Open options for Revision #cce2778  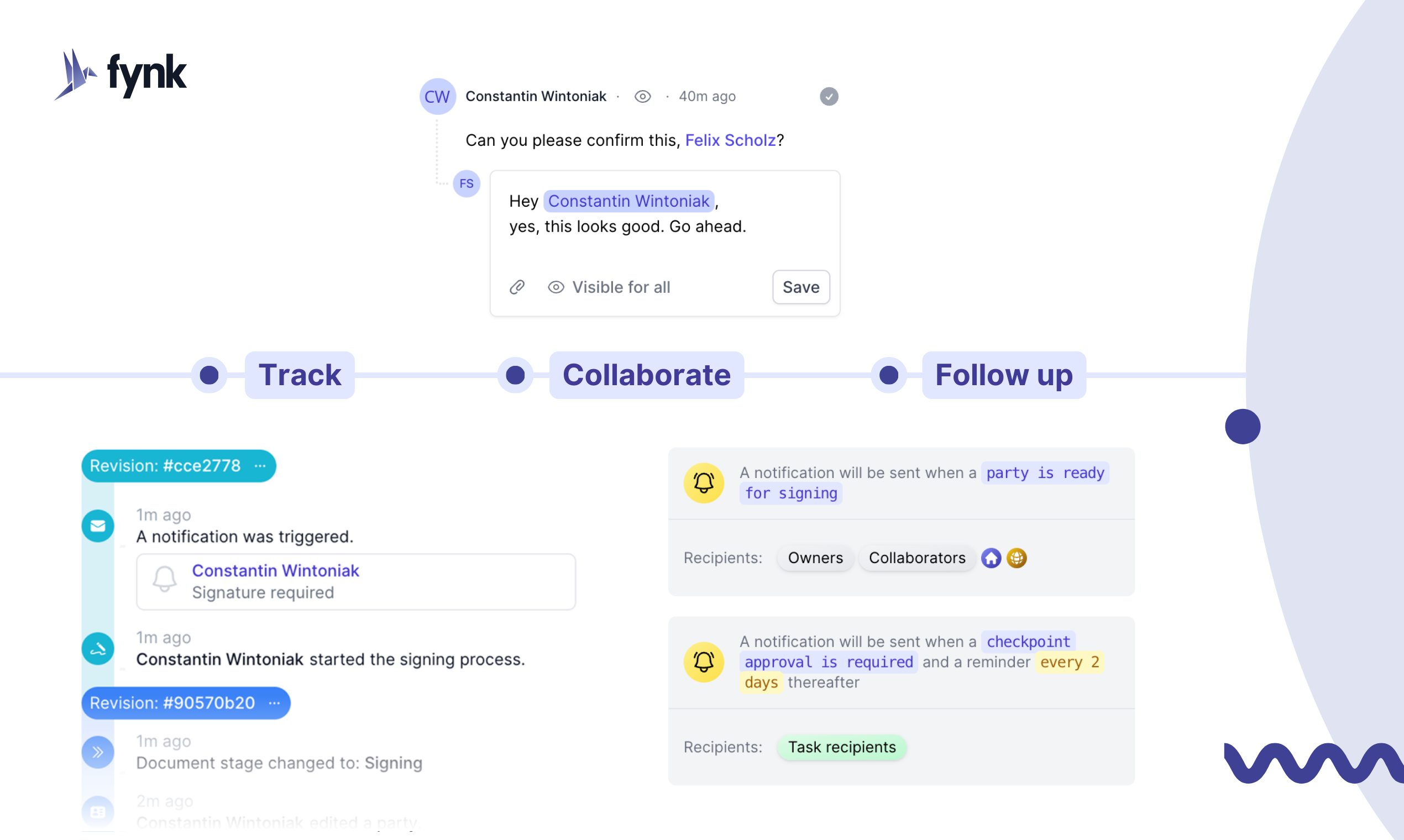pyautogui.click(x=260, y=466)
